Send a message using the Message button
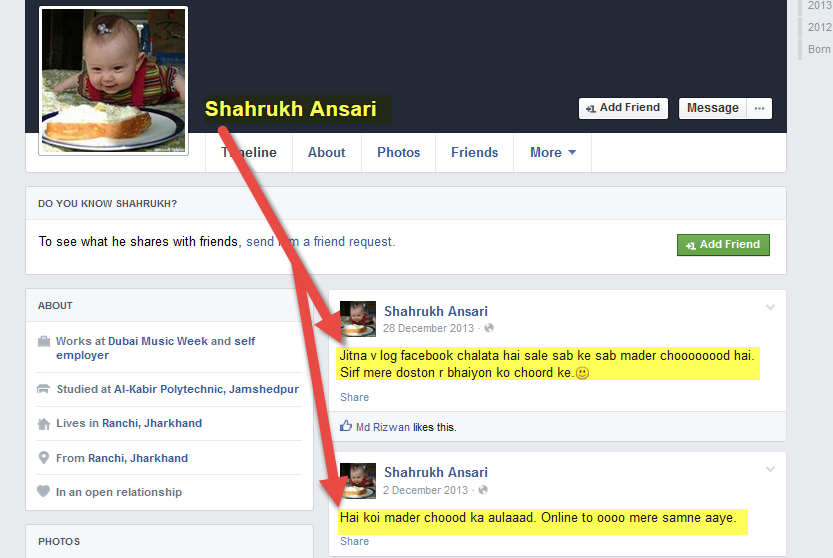This screenshot has height=558, width=833. tap(712, 108)
